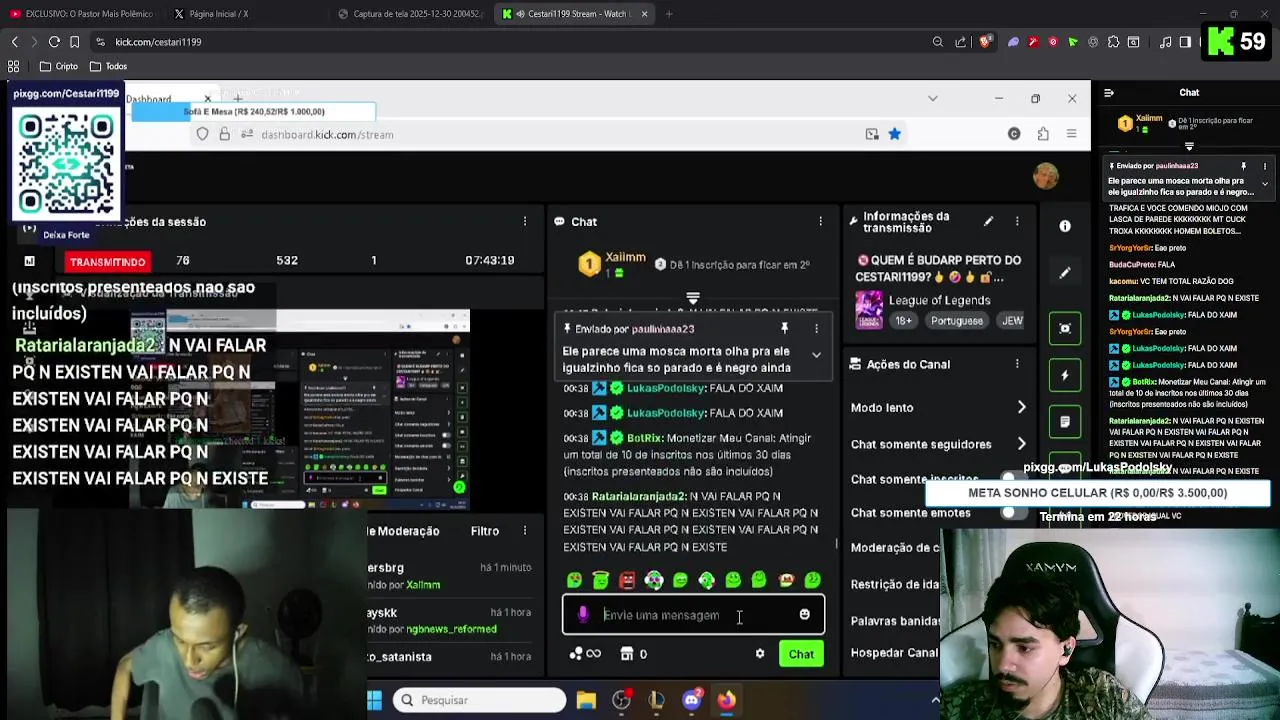Click the lightning bolt icon in the right sidebar
This screenshot has height=720, width=1280.
pyautogui.click(x=1065, y=374)
